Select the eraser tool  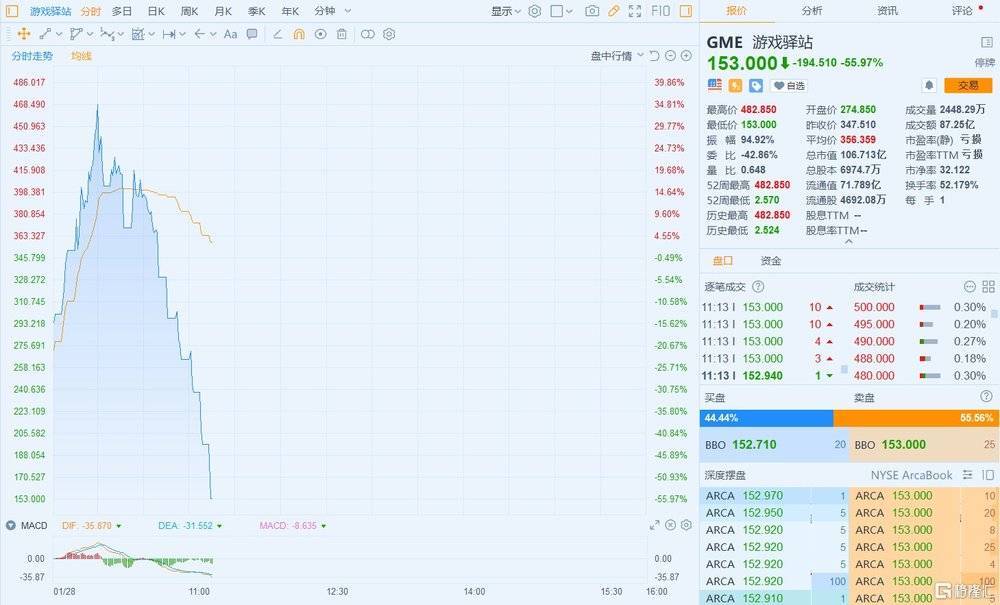click(x=277, y=34)
